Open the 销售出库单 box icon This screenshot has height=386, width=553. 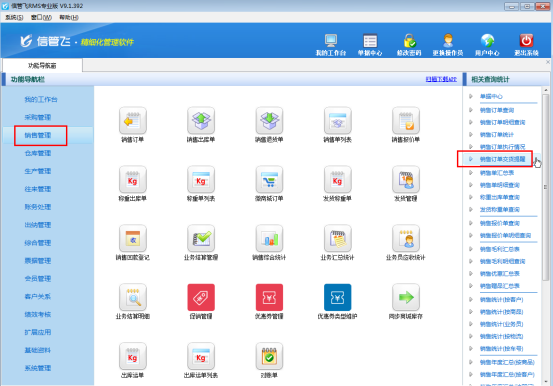tap(201, 121)
